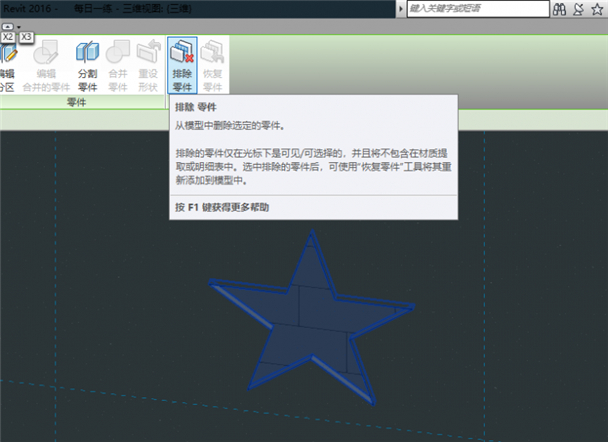Click the 分割零件 (Divide Parts) tool
608x442 pixels.
pos(88,66)
